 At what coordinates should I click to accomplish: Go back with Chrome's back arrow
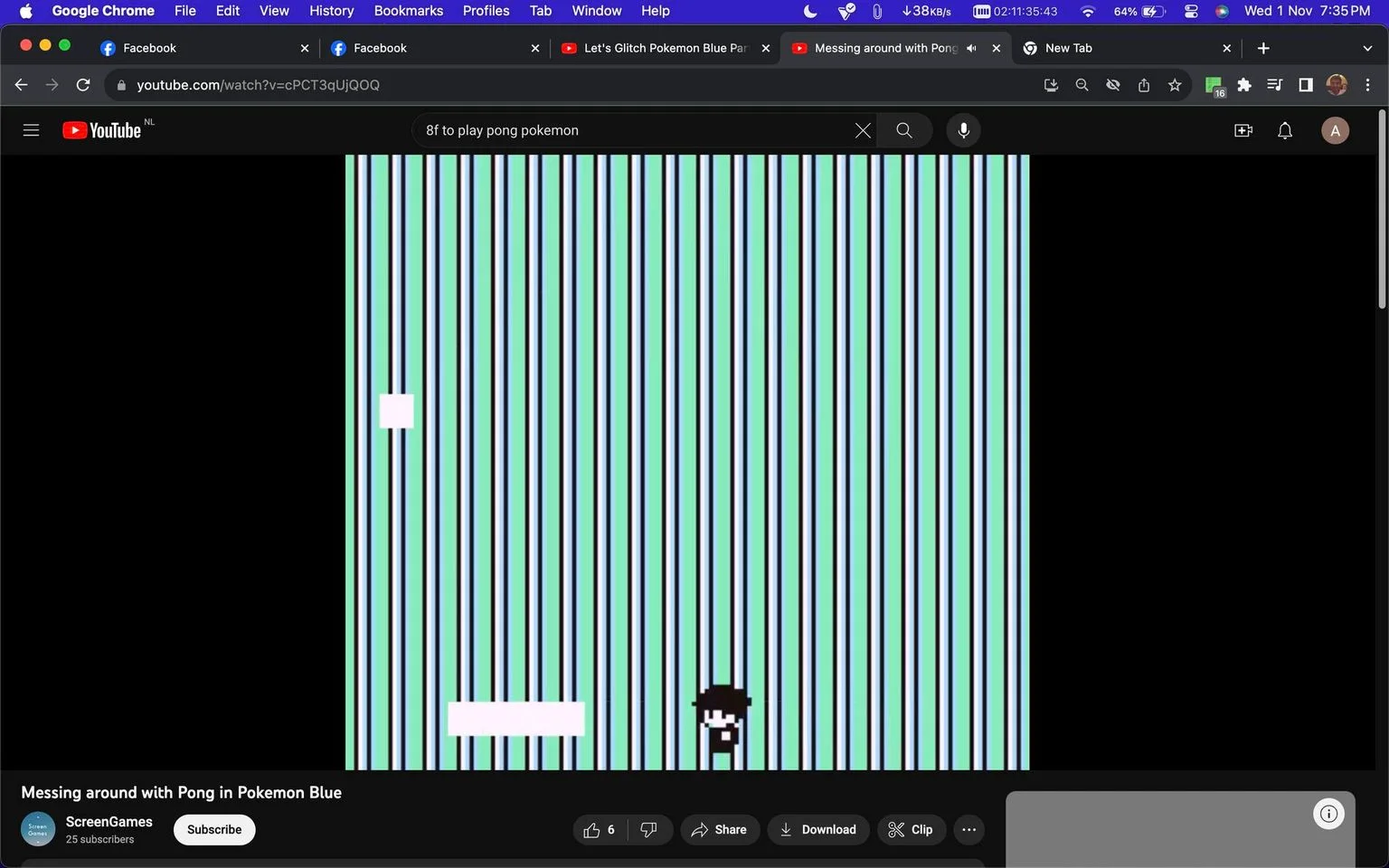(x=21, y=85)
